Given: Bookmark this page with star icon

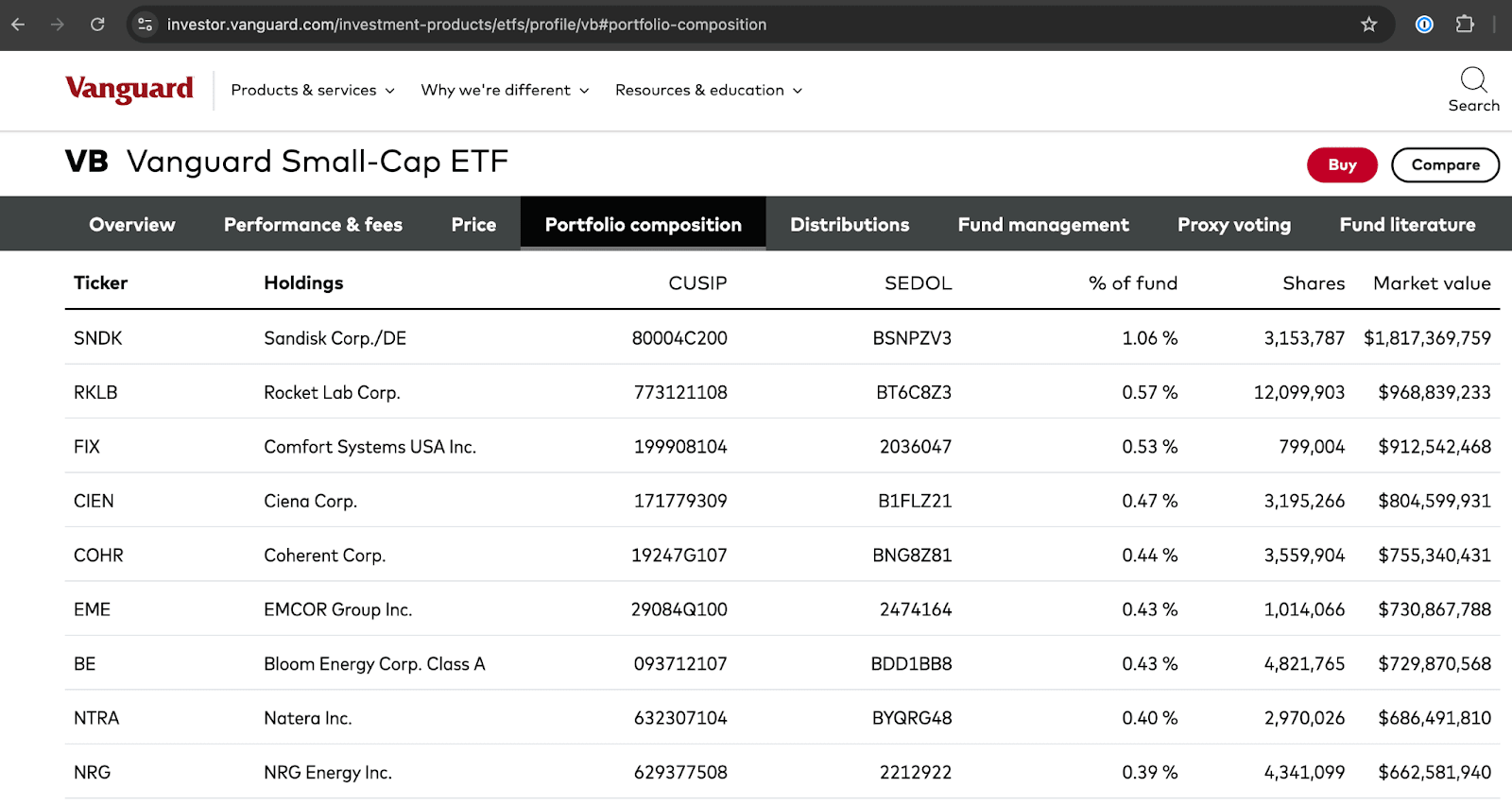Looking at the screenshot, I should 1368,25.
